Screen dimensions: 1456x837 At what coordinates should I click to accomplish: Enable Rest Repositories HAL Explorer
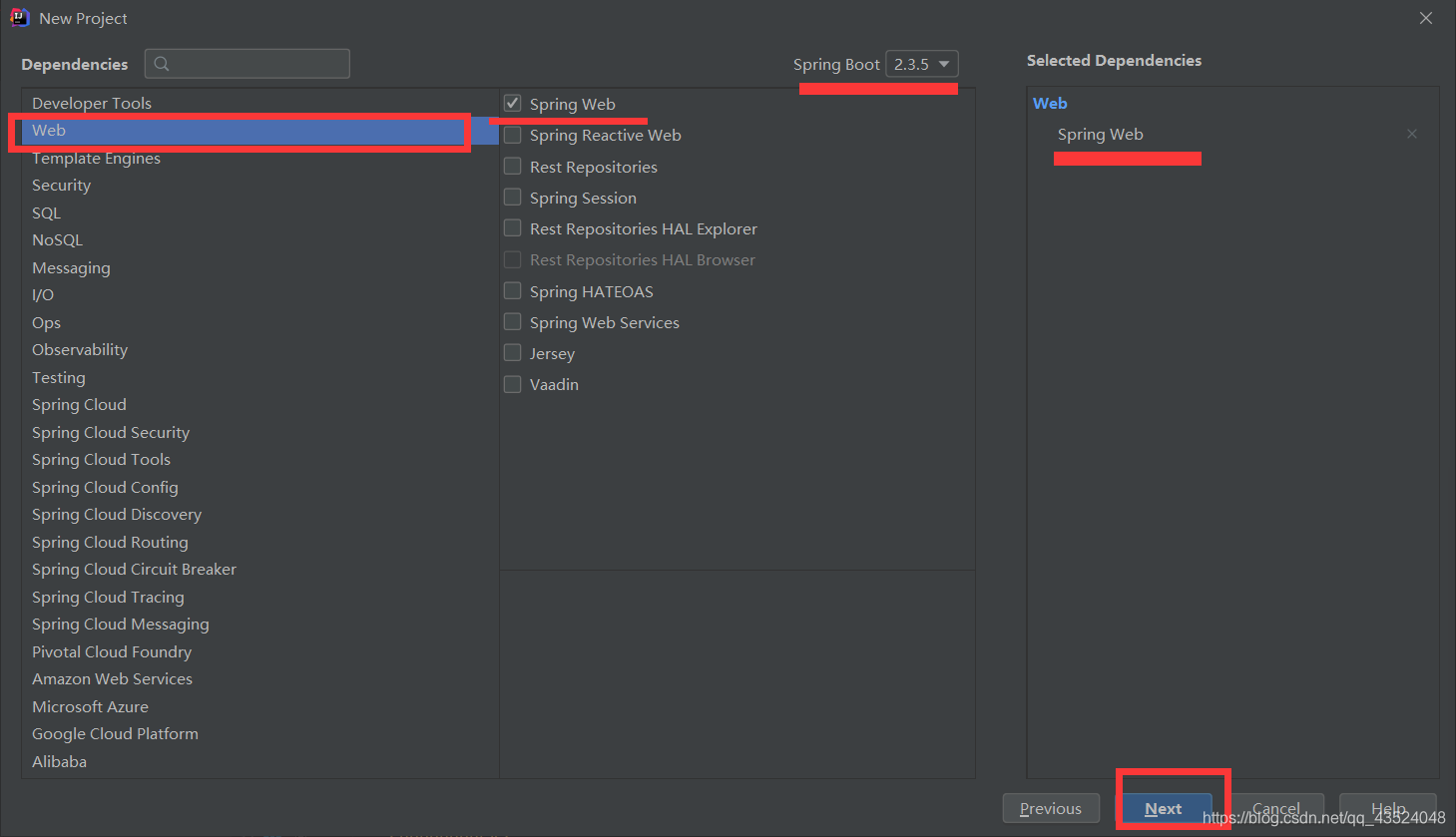tap(513, 228)
